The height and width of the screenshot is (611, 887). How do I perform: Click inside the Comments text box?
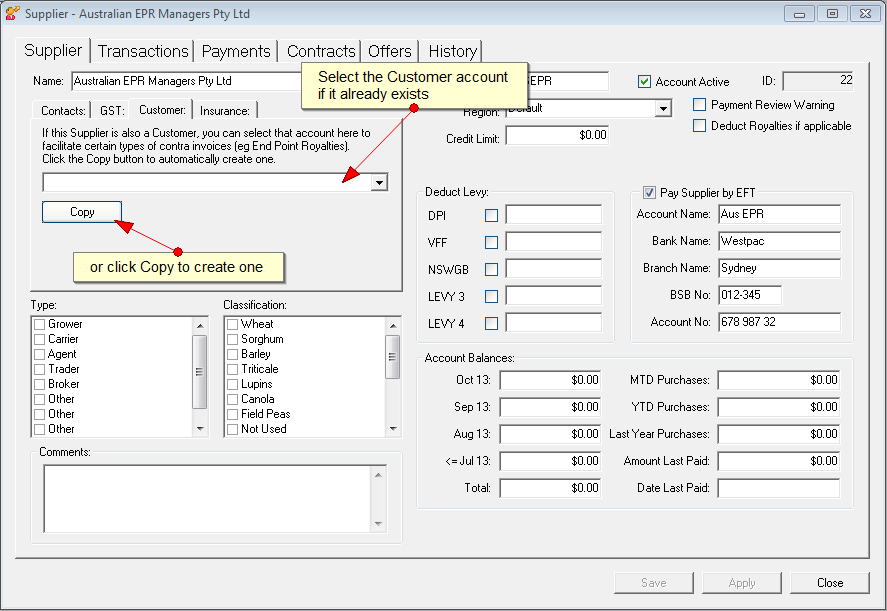coord(207,497)
